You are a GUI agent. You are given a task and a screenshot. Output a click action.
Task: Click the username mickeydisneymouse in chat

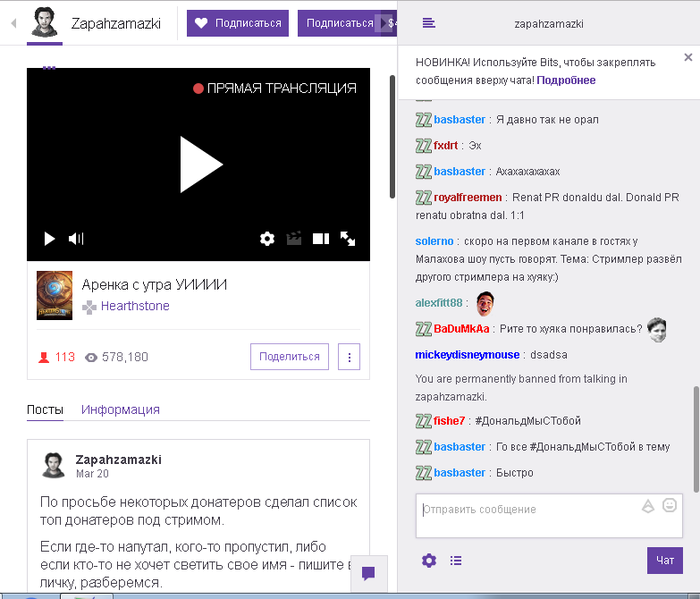[467, 355]
